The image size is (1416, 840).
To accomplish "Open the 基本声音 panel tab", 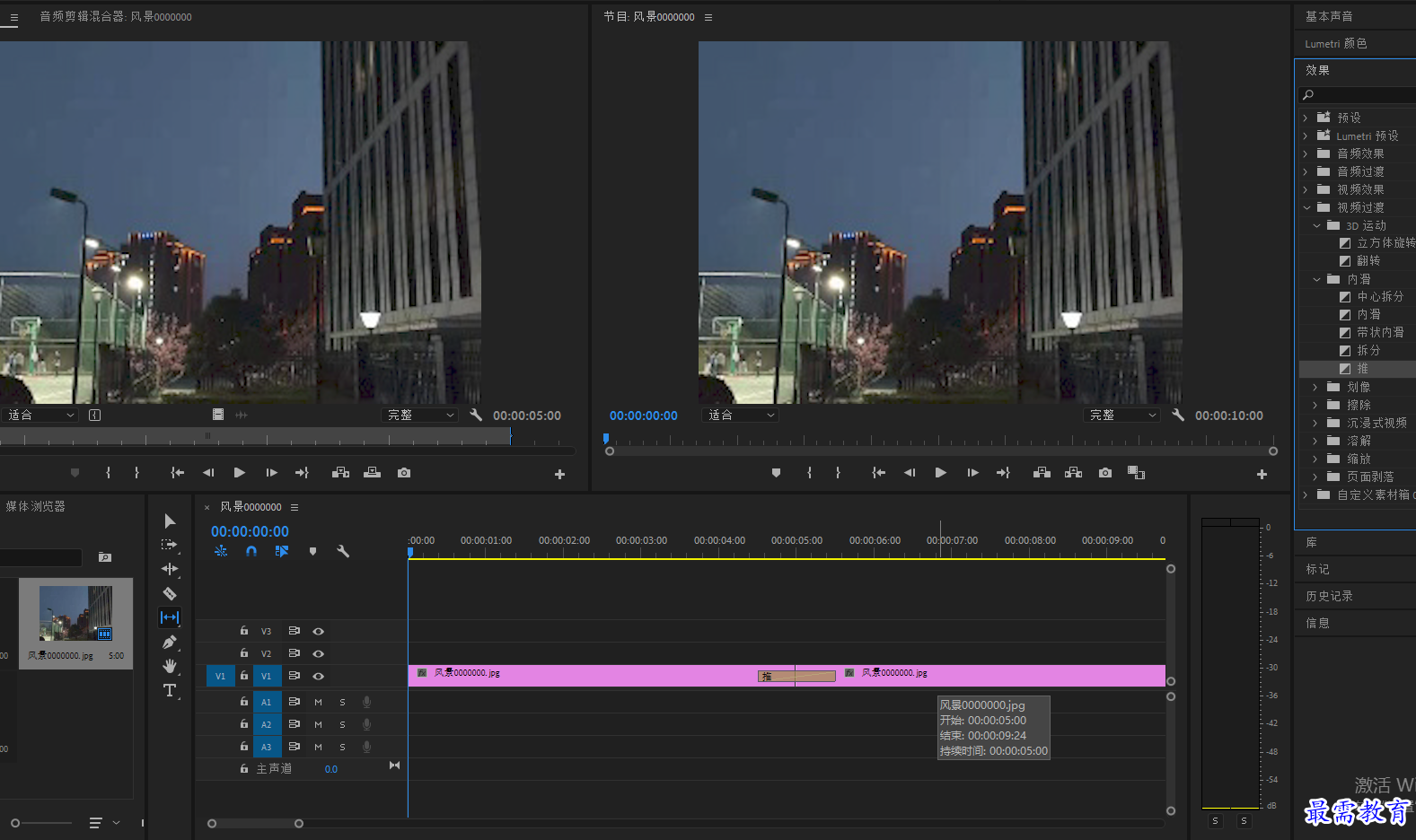I will point(1329,17).
